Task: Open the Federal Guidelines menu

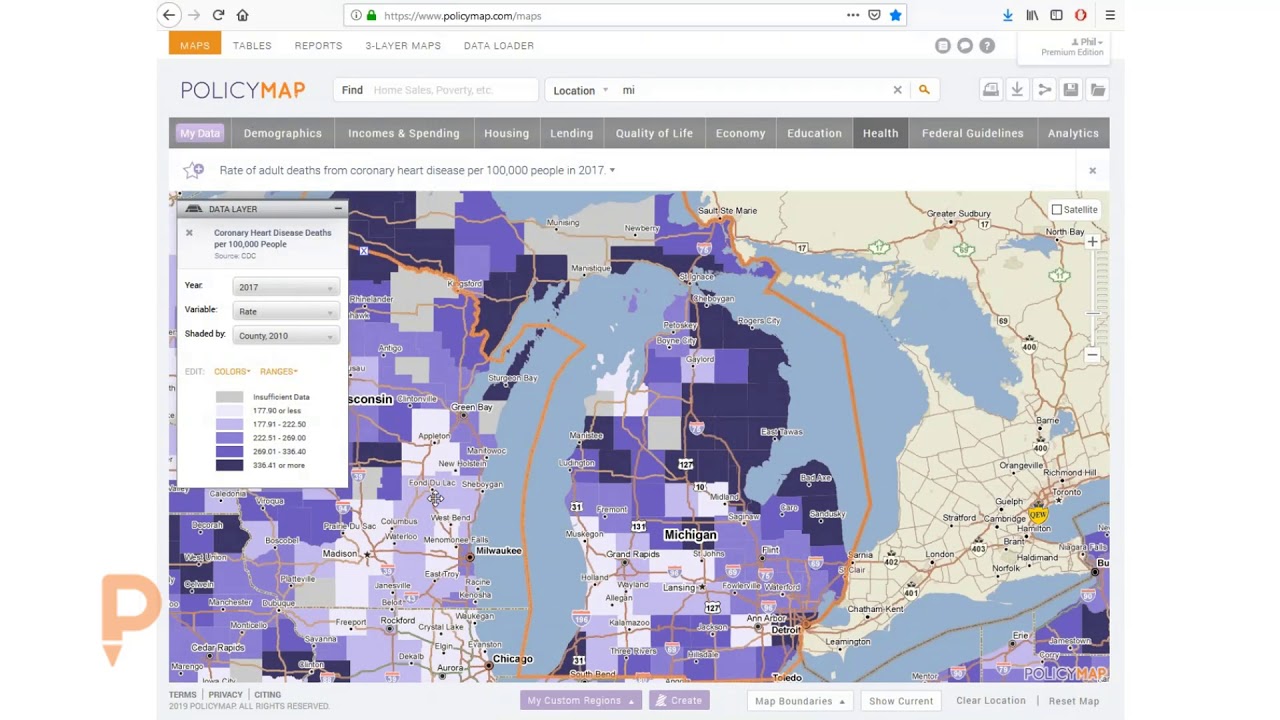Action: pyautogui.click(x=973, y=133)
